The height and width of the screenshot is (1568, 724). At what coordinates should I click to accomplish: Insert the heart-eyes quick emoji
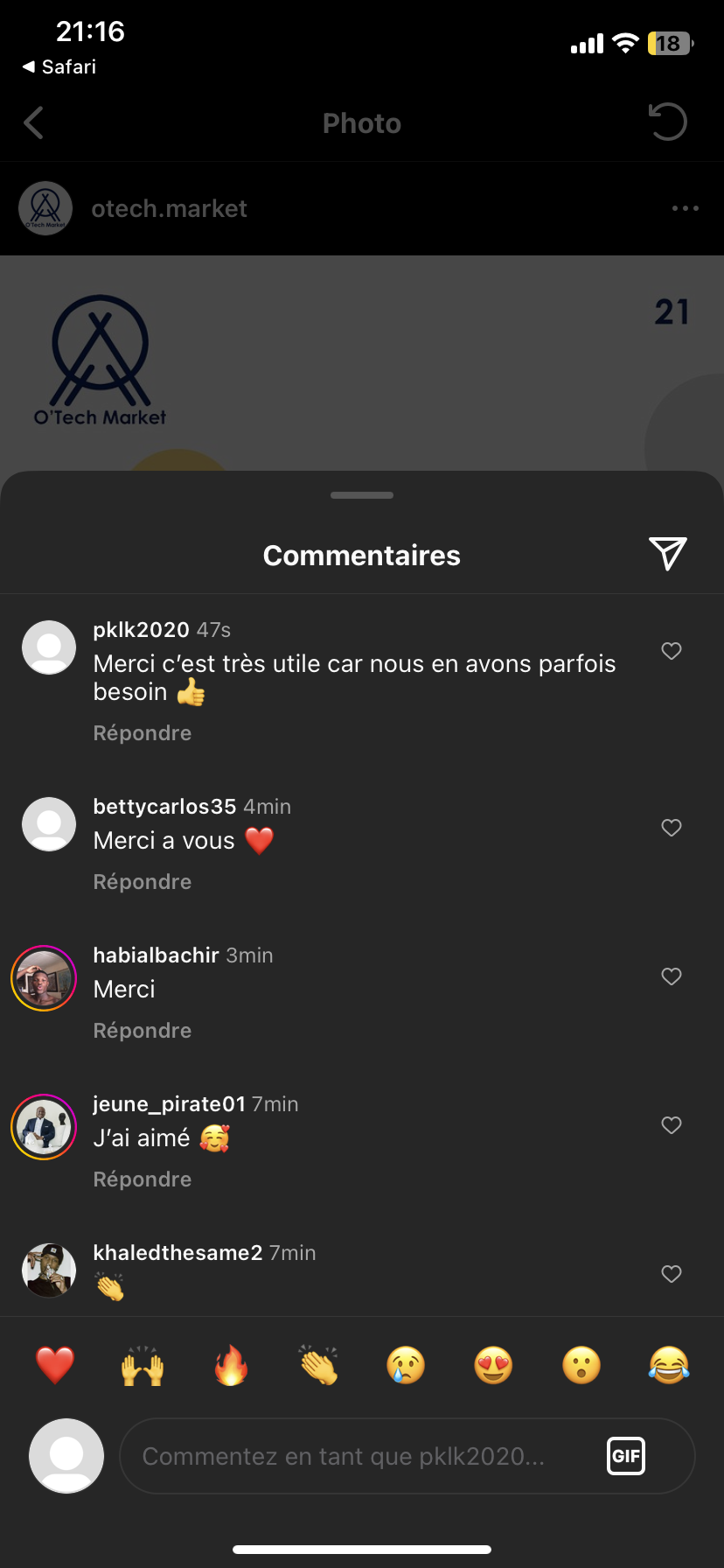[493, 1365]
